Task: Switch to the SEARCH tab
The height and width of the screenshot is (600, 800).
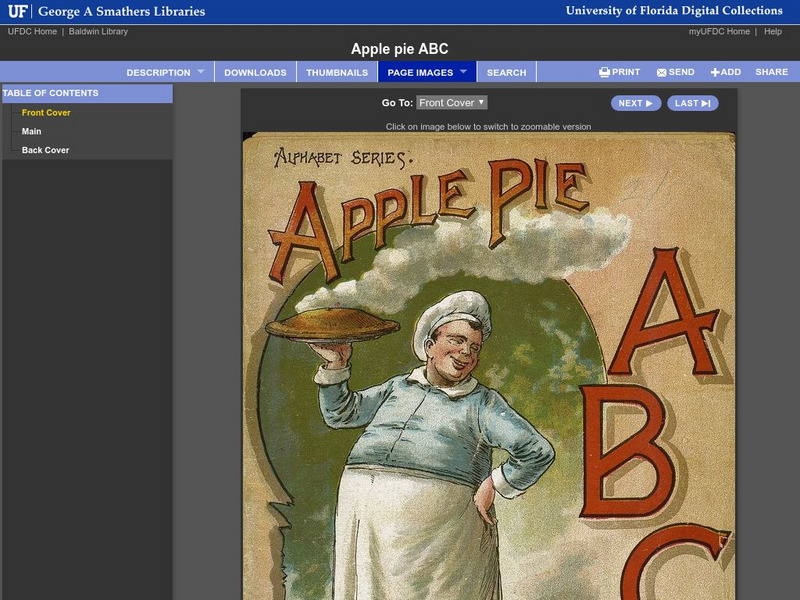Action: point(506,72)
